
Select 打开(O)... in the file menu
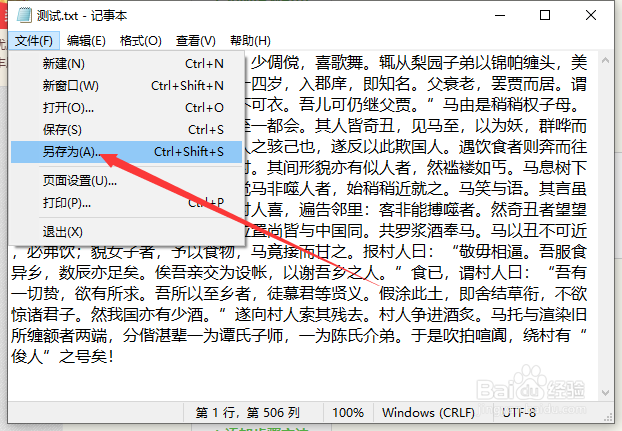pyautogui.click(x=126, y=108)
